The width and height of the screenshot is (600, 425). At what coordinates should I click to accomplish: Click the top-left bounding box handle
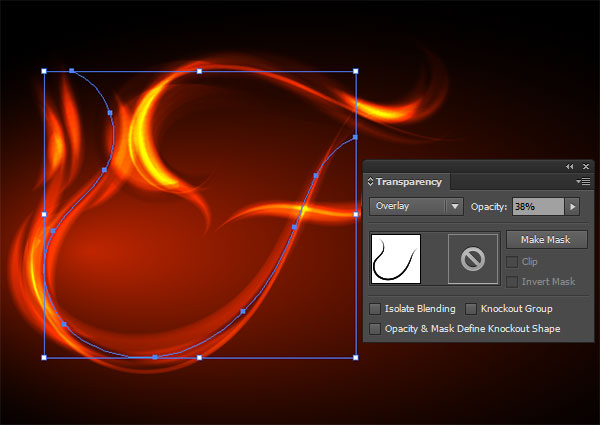coord(44,71)
